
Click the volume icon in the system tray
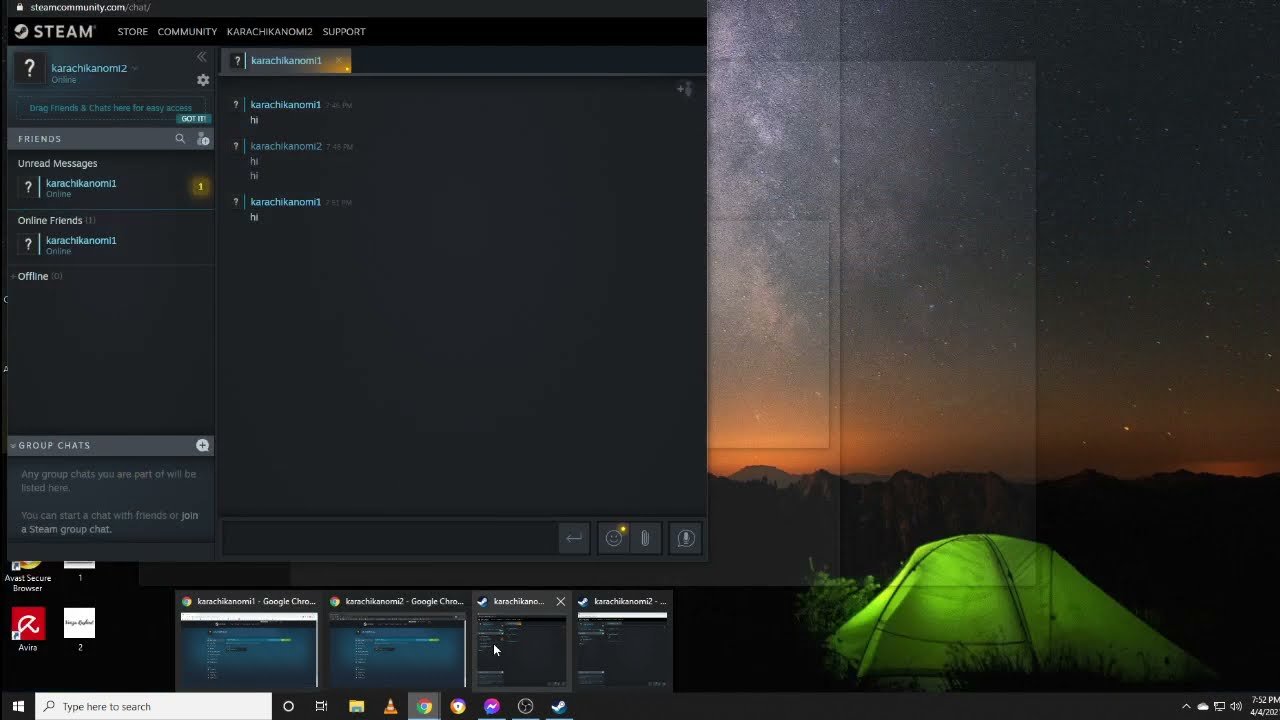coord(1236,706)
